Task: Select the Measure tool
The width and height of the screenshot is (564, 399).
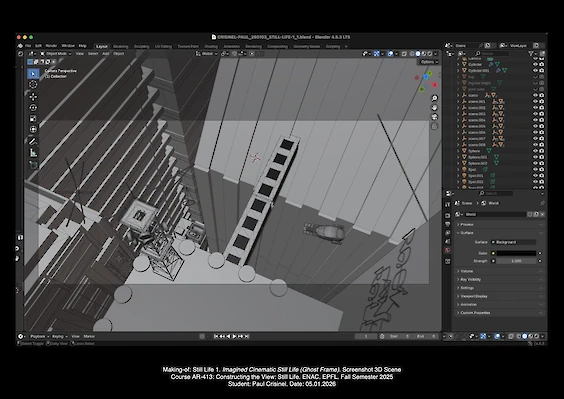Action: (33, 153)
